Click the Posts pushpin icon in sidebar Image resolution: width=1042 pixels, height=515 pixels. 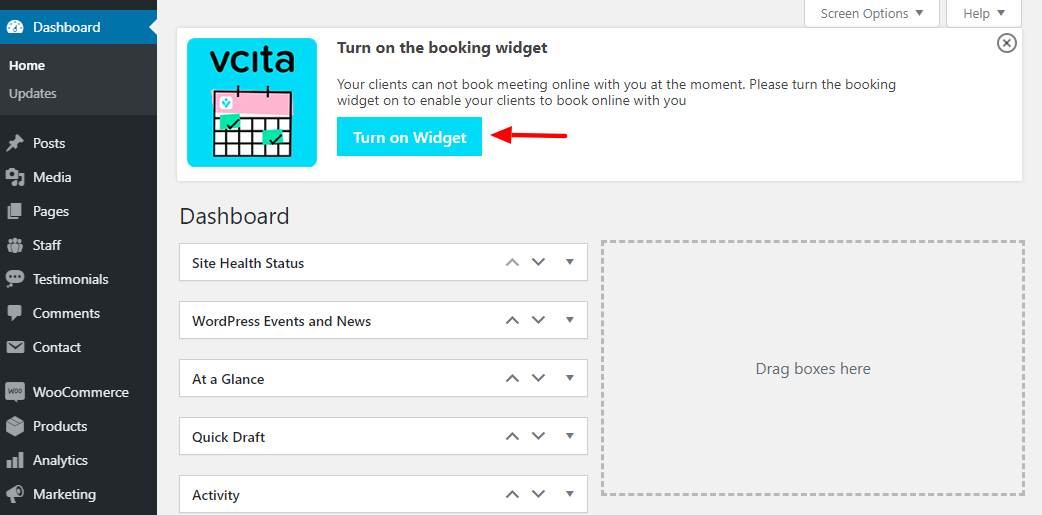coord(15,143)
